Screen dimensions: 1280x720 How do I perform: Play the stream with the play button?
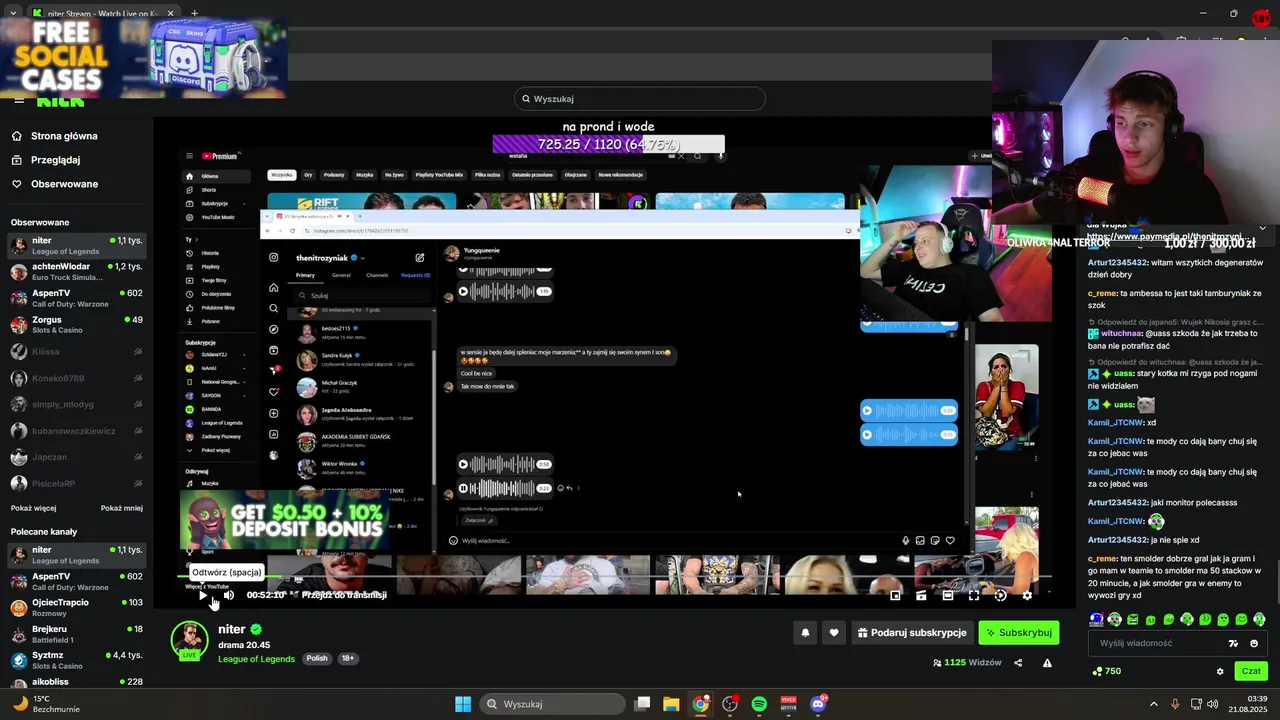coord(203,595)
